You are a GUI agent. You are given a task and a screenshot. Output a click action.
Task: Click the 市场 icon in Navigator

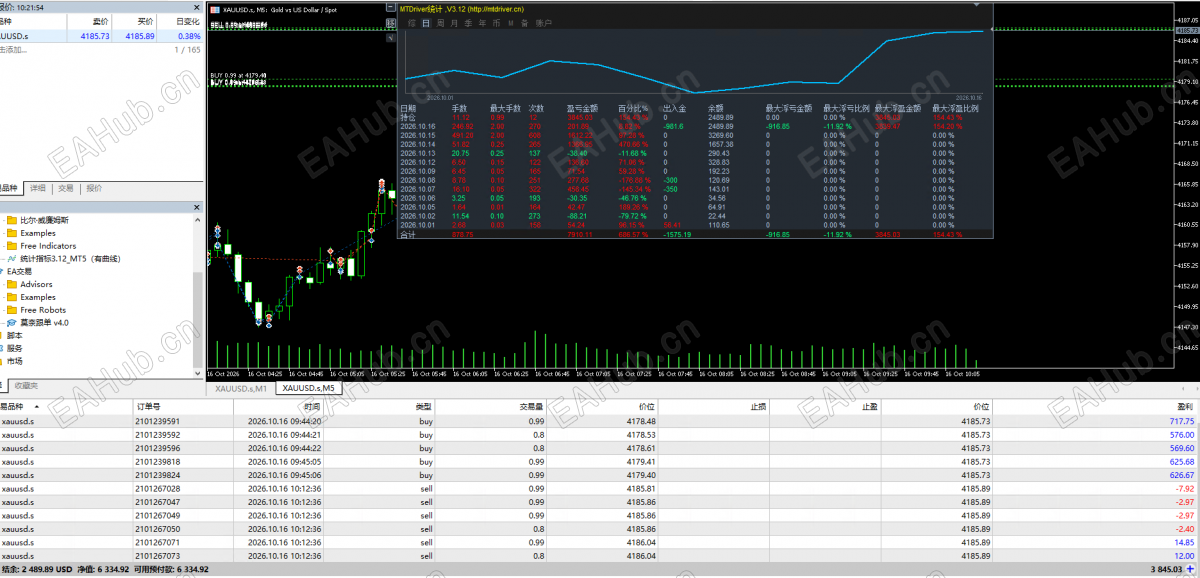pyautogui.click(x=1, y=361)
